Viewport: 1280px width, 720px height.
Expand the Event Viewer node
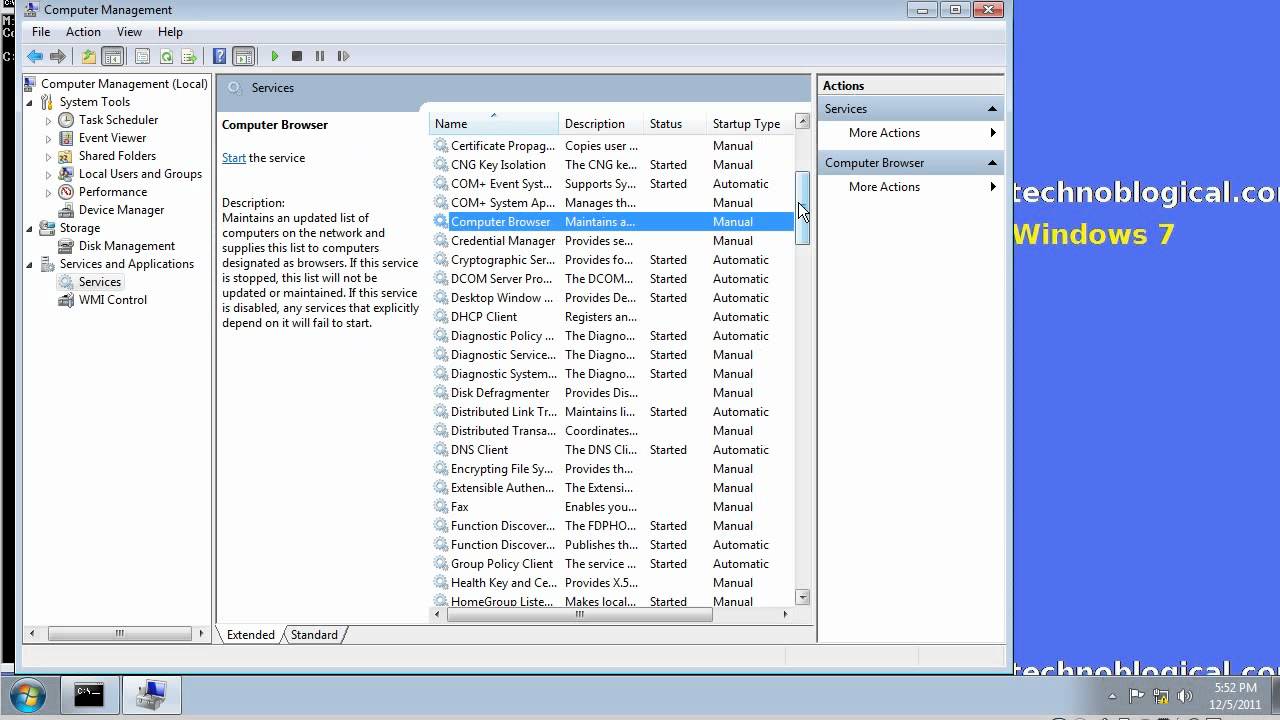tap(48, 138)
